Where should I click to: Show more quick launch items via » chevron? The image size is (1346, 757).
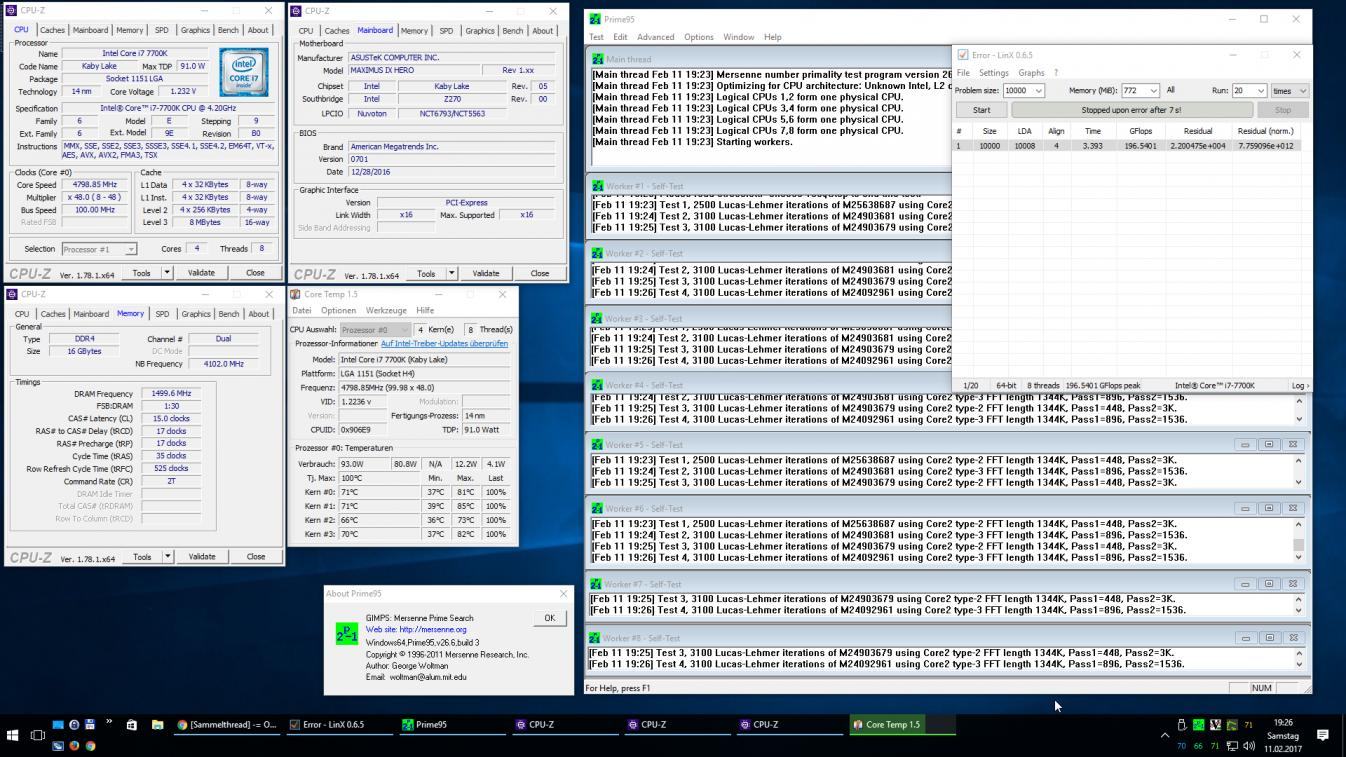coord(109,723)
